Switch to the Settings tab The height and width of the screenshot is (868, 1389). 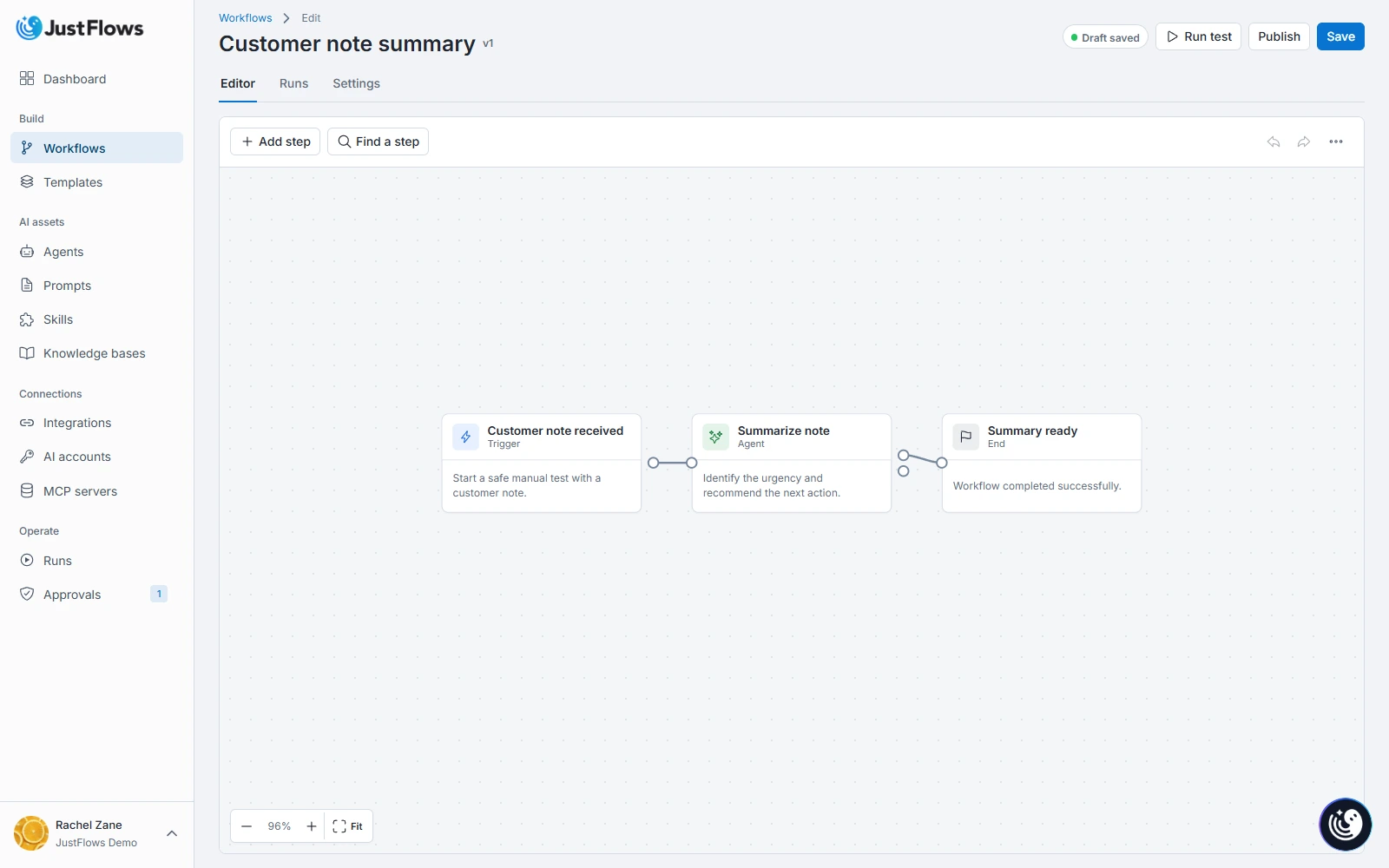point(356,83)
